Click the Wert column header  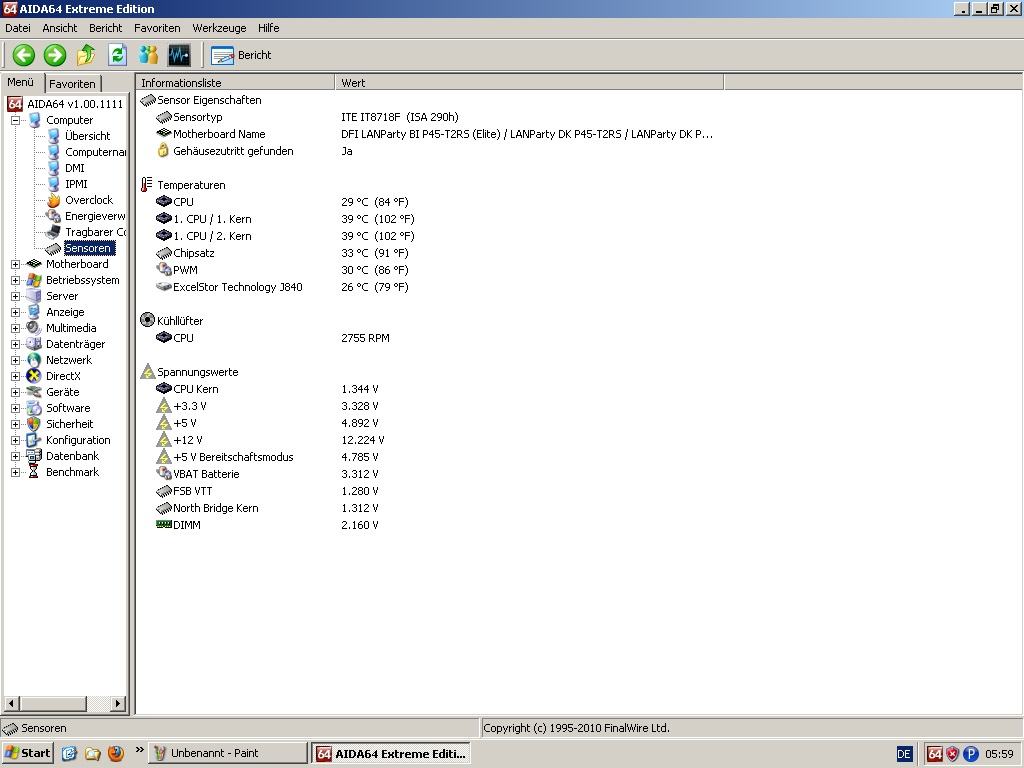529,82
